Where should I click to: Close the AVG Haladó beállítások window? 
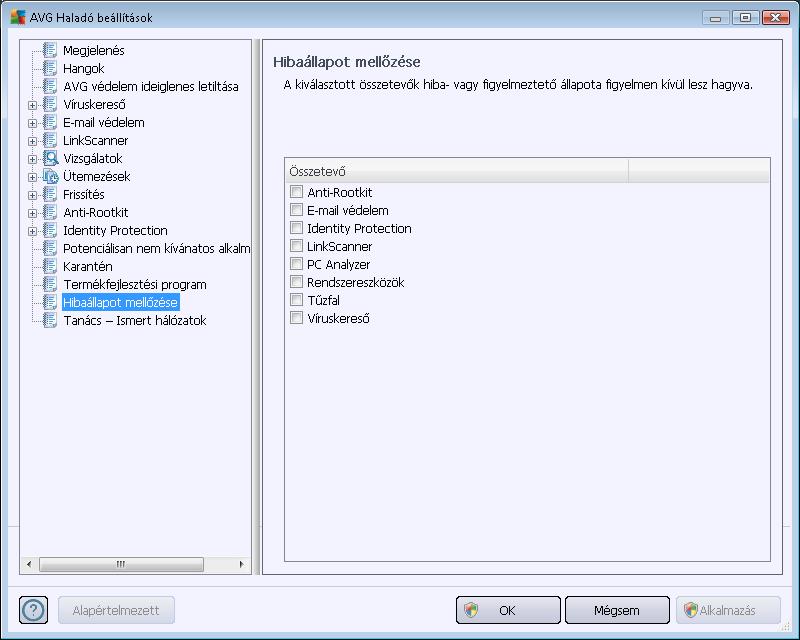tap(776, 18)
